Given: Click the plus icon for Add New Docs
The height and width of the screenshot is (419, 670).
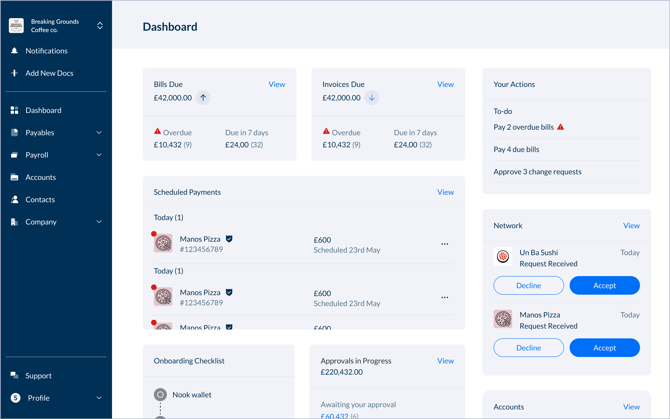Looking at the screenshot, I should [x=15, y=73].
